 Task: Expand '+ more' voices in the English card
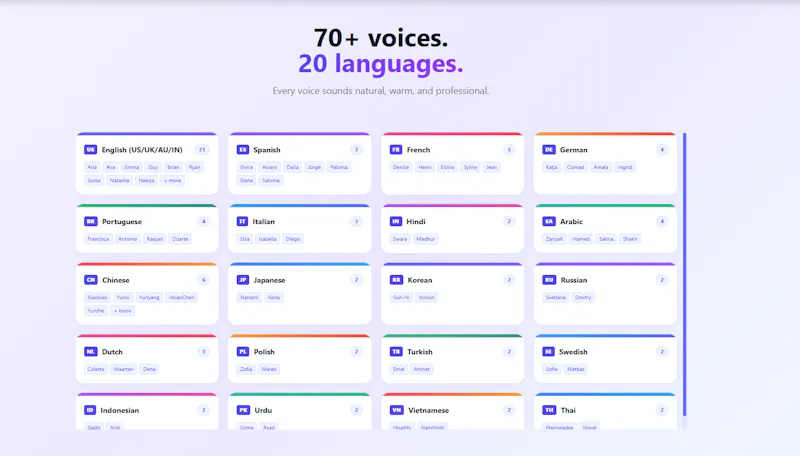(172, 180)
